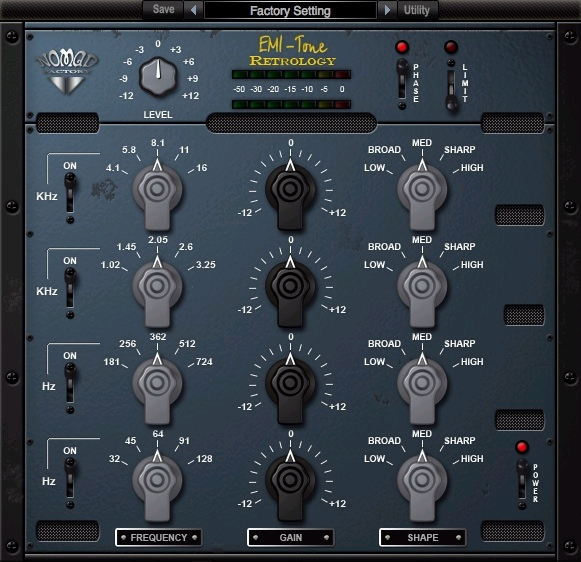Set the 2.05 KHz band shape to SHARP
Viewport: 581px width, 562px height.
[x=459, y=247]
